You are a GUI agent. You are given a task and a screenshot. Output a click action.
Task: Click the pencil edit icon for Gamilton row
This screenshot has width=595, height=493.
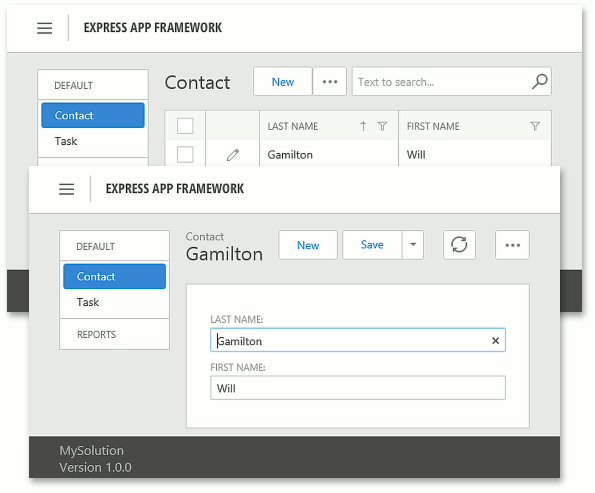233,155
